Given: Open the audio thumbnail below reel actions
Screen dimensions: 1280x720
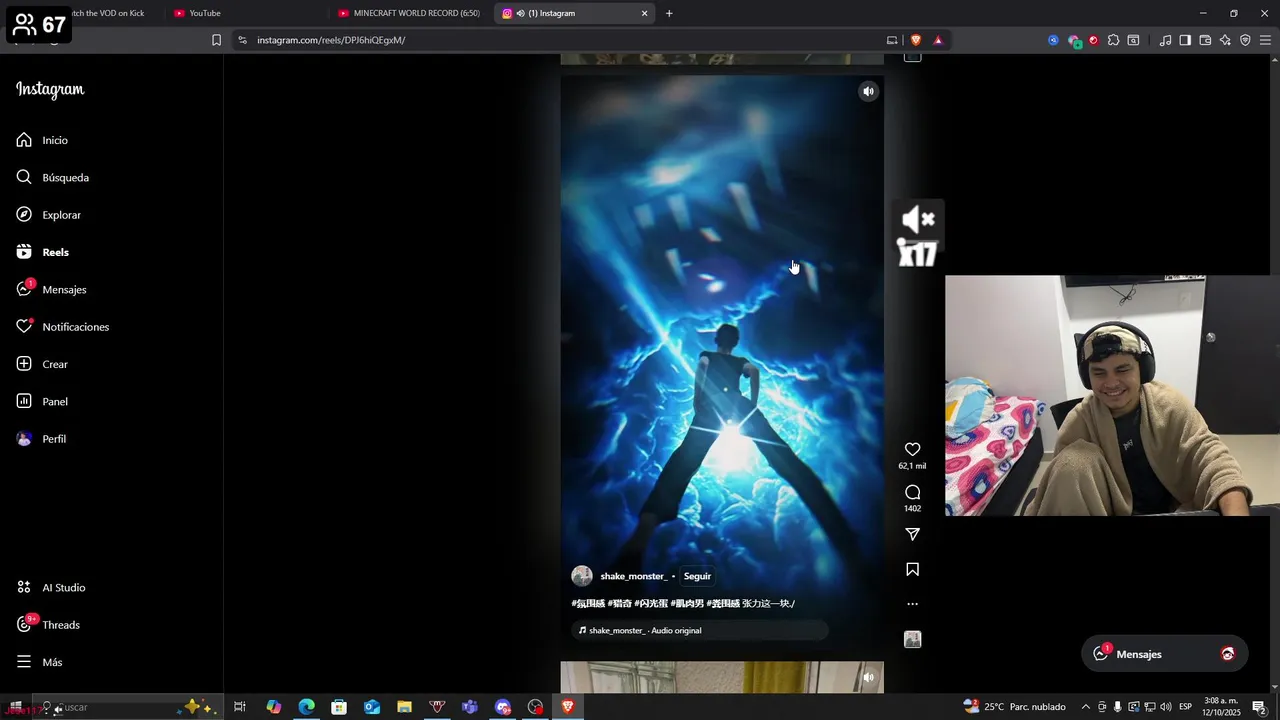Looking at the screenshot, I should [912, 639].
